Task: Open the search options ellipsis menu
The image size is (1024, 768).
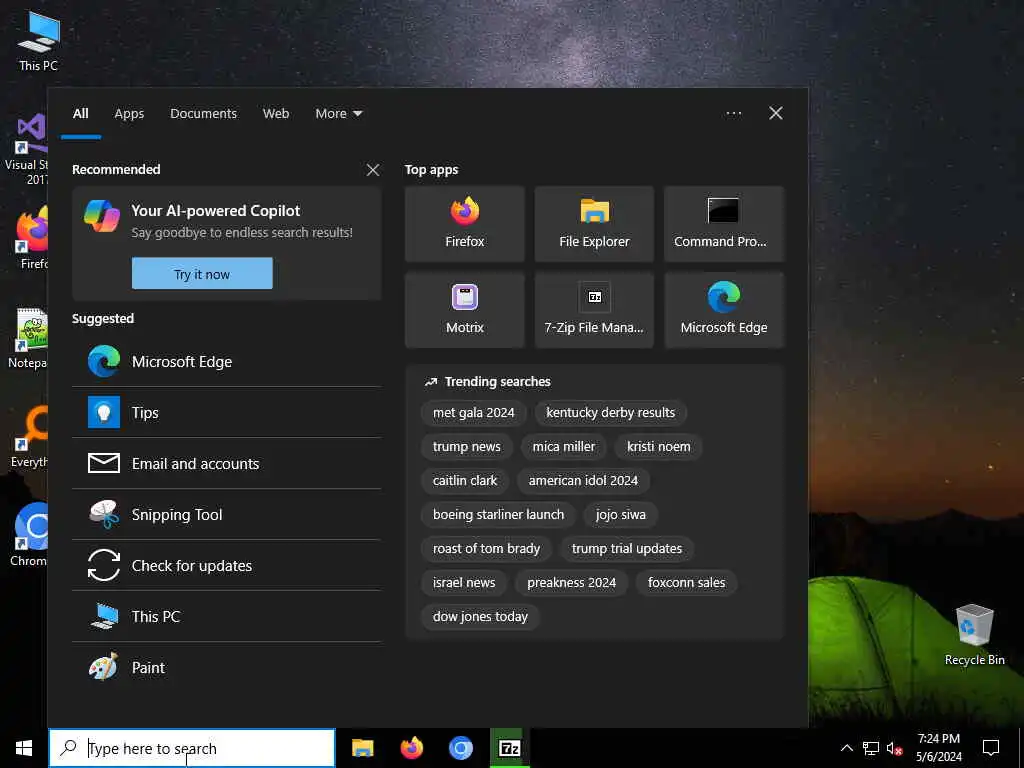Action: point(733,114)
